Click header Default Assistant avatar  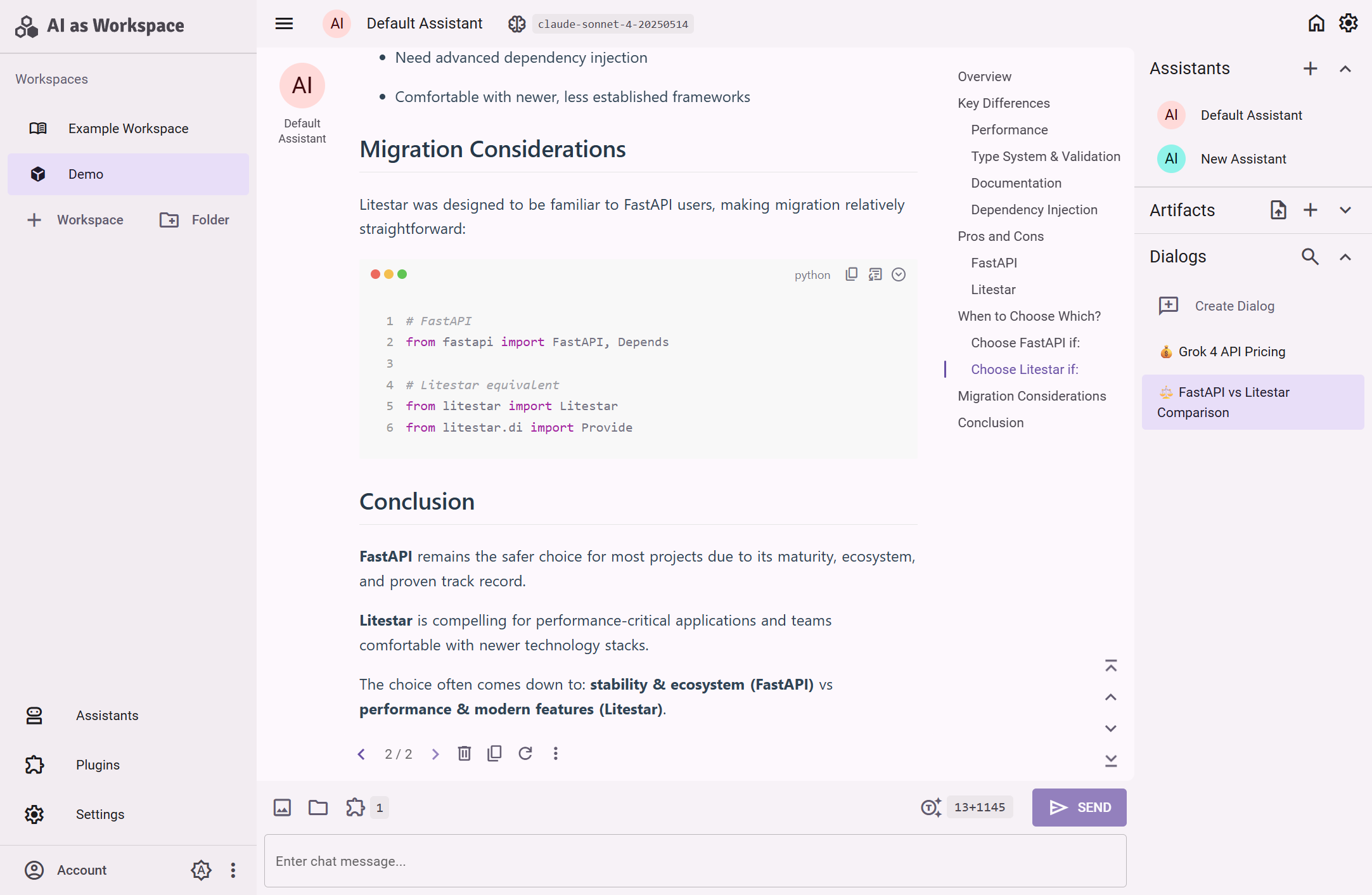(337, 23)
